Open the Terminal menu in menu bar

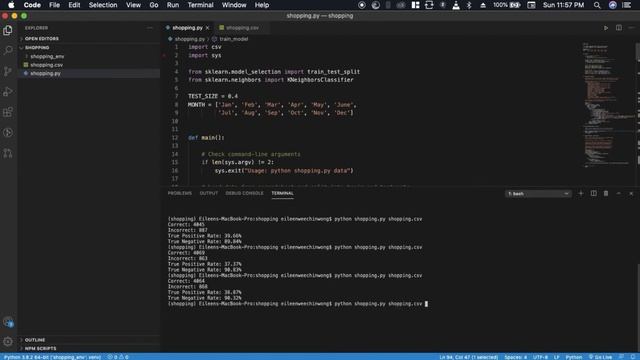200,5
